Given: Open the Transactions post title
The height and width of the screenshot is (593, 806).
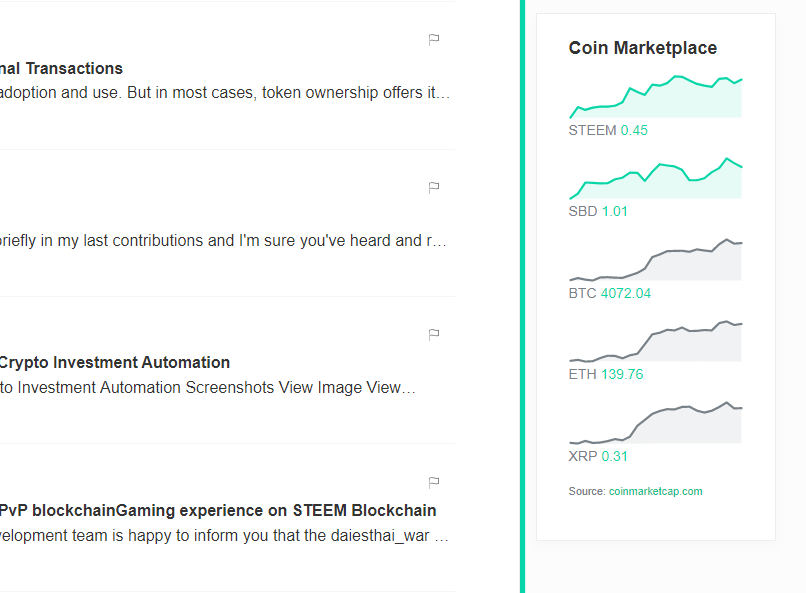Looking at the screenshot, I should [x=61, y=68].
